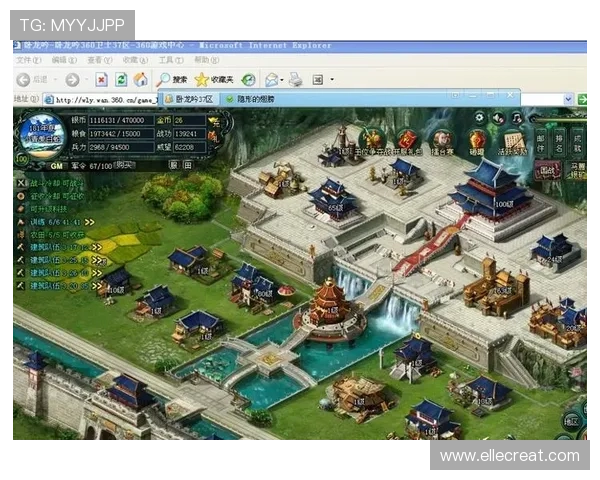The width and height of the screenshot is (600, 480).
Task: Click inside the address bar URL field
Action: [x=100, y=100]
